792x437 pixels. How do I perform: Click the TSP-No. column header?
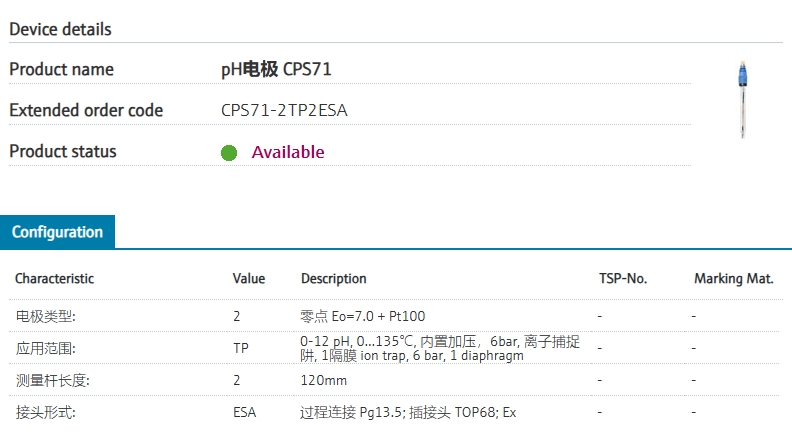tap(623, 279)
